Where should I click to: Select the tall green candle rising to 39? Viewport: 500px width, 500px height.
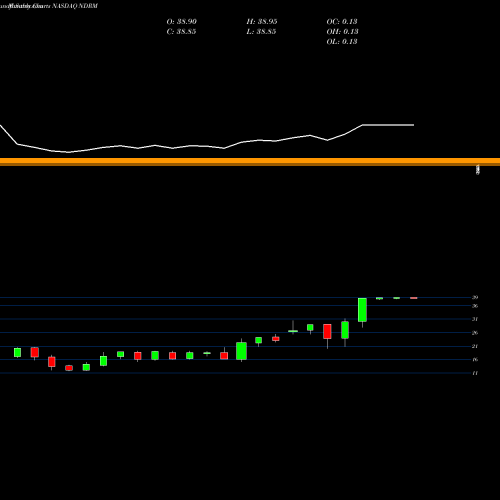pos(362,310)
